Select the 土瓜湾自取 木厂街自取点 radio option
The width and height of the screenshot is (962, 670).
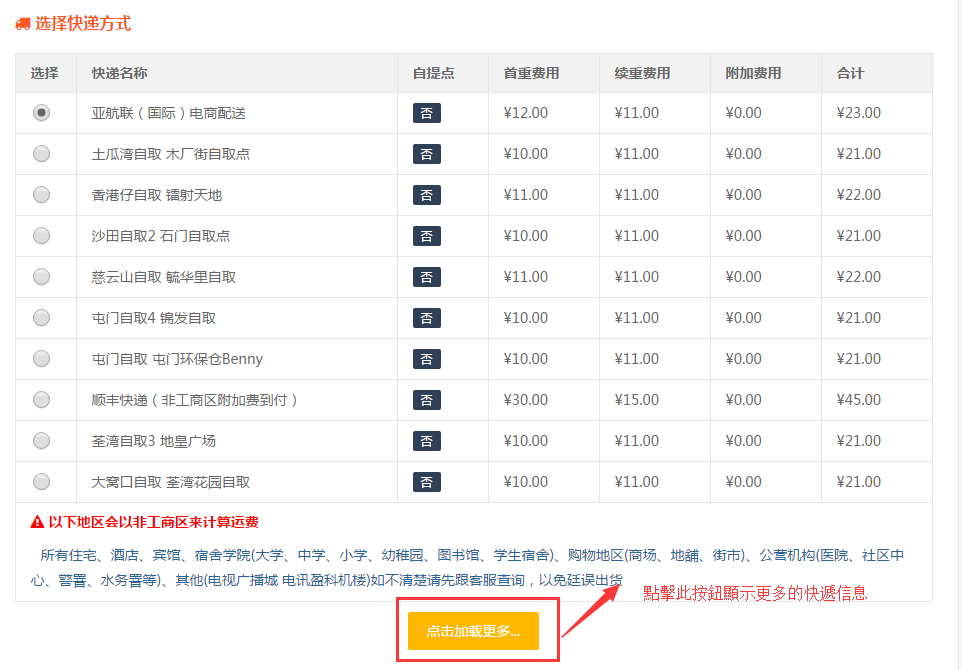click(41, 154)
